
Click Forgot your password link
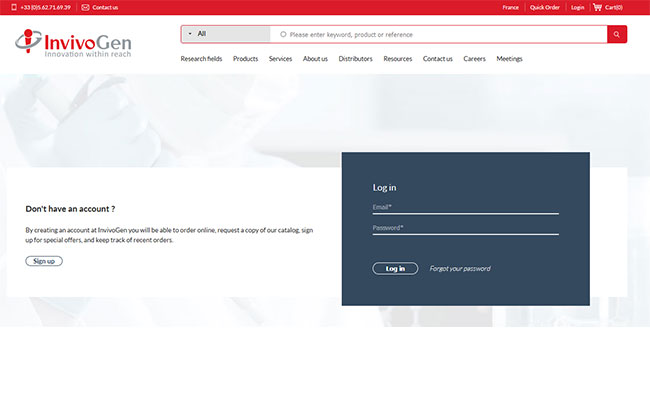pos(460,269)
